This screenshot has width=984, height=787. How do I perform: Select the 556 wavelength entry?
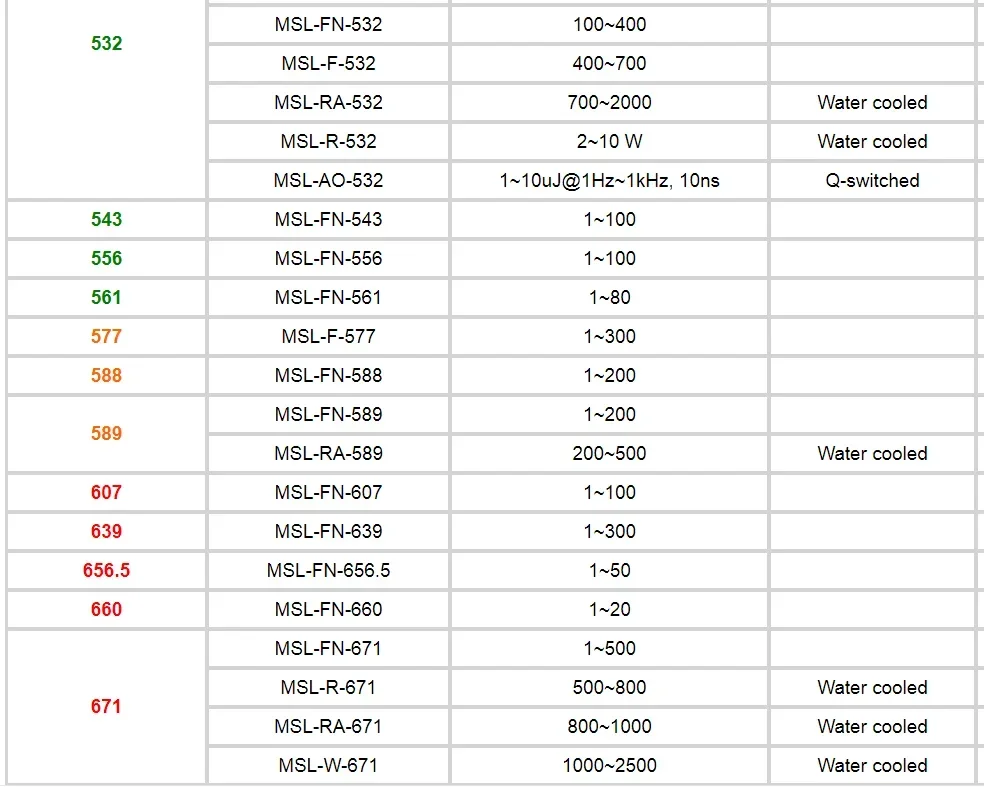pyautogui.click(x=106, y=258)
